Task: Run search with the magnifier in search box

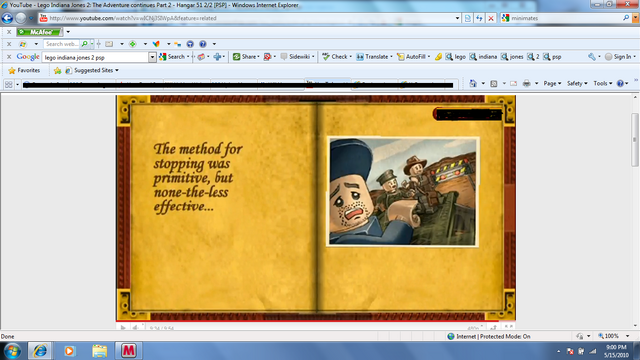Action: (626, 18)
